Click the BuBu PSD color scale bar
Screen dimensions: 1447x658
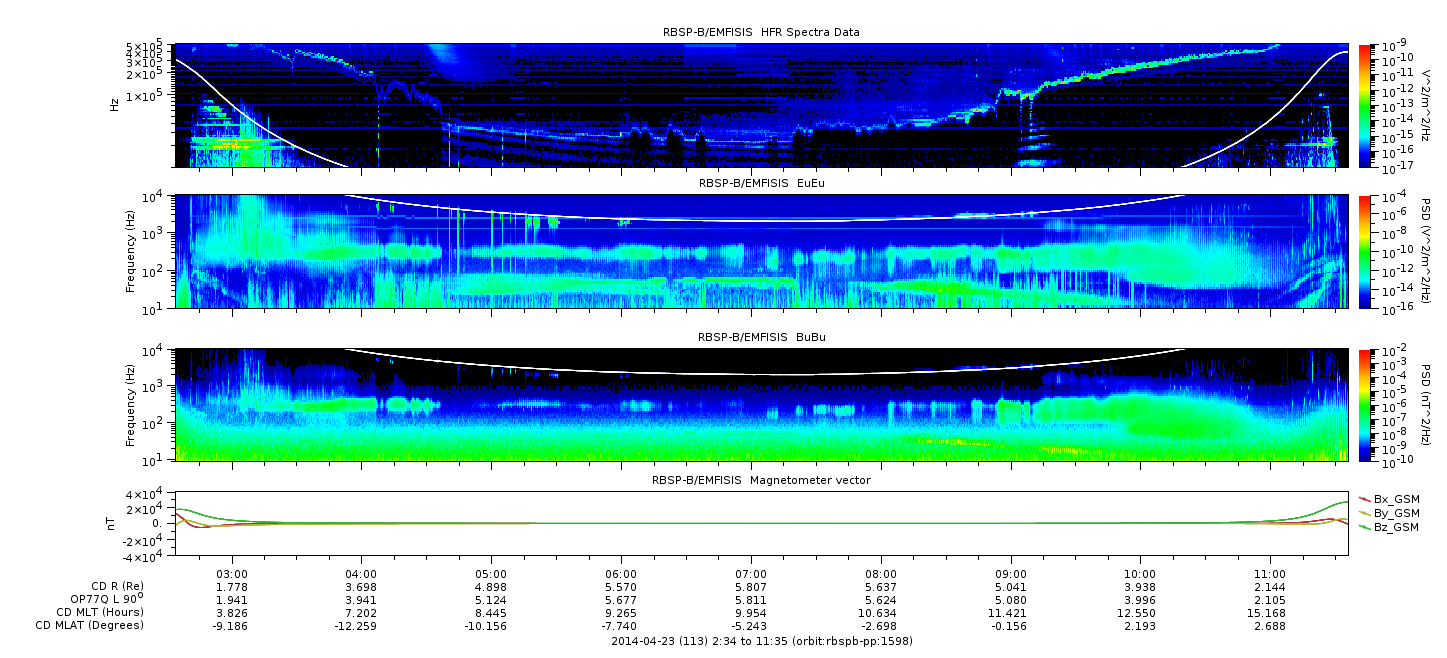tap(1366, 405)
